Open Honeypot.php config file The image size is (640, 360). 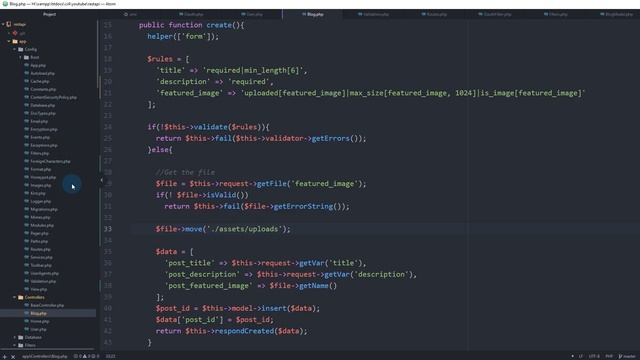(43, 177)
